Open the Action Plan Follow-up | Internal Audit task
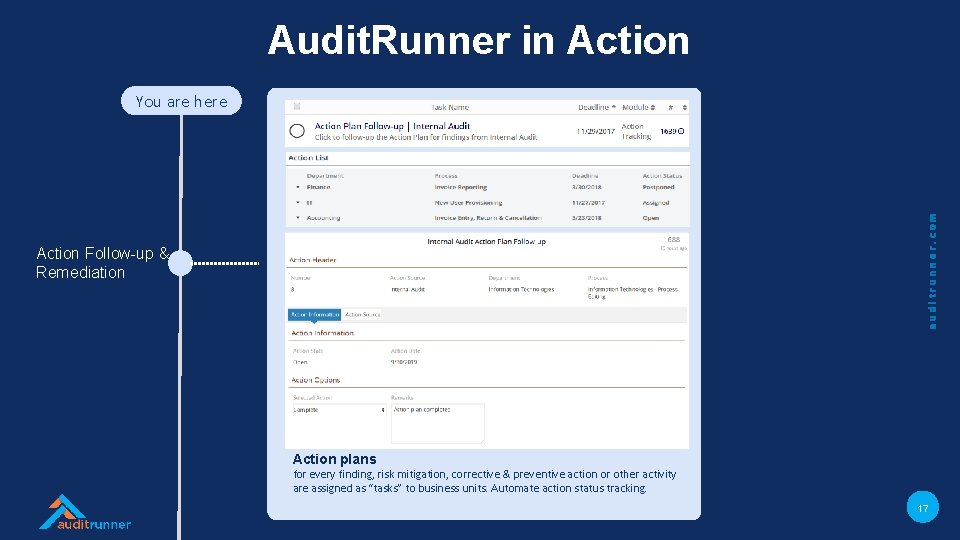 392,126
